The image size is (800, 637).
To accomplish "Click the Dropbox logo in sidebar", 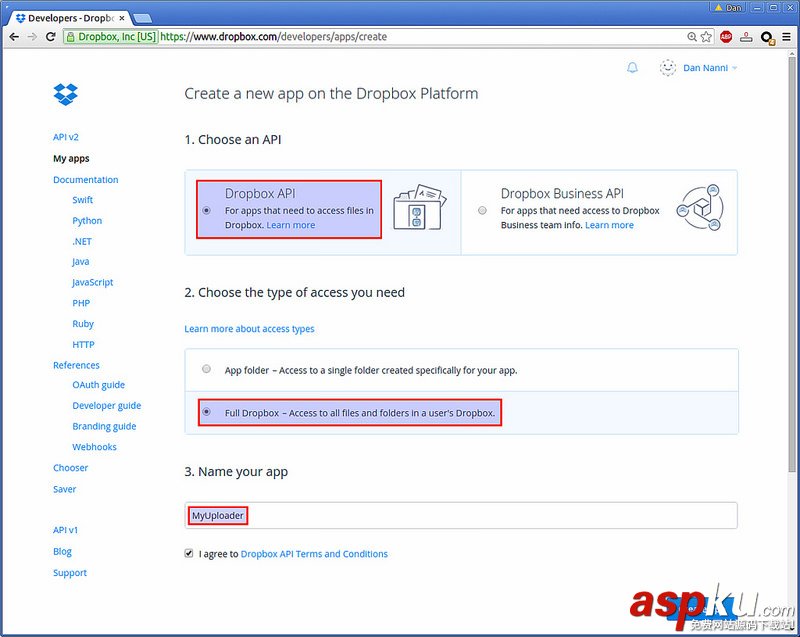I will [65, 95].
